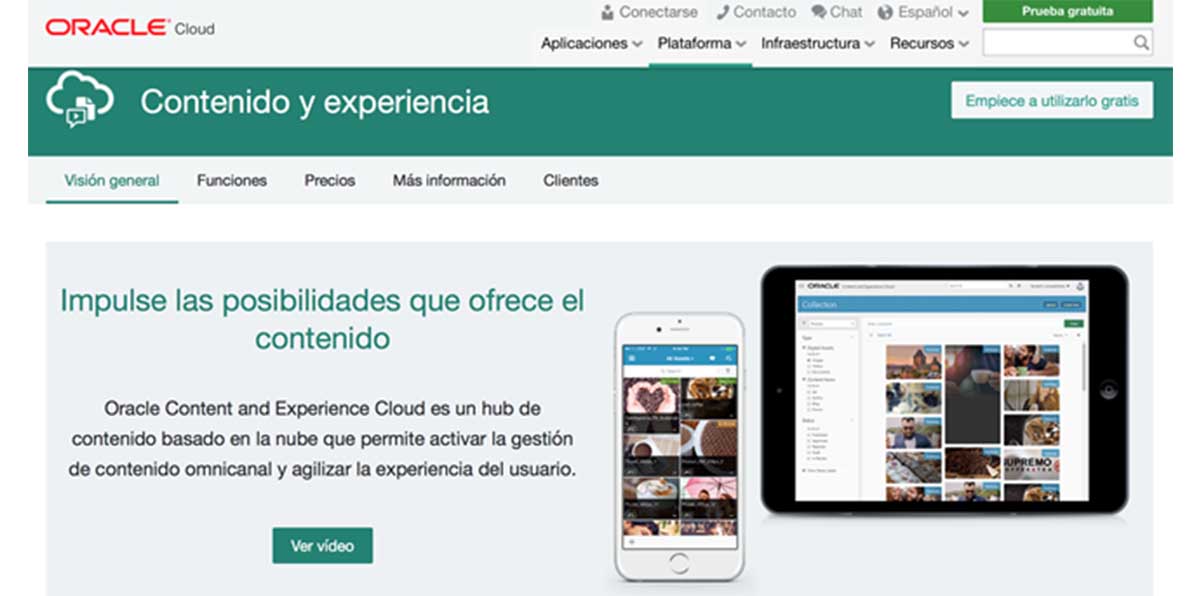Expand the Aplicaciones menu
The image size is (1200, 596).
coord(592,43)
